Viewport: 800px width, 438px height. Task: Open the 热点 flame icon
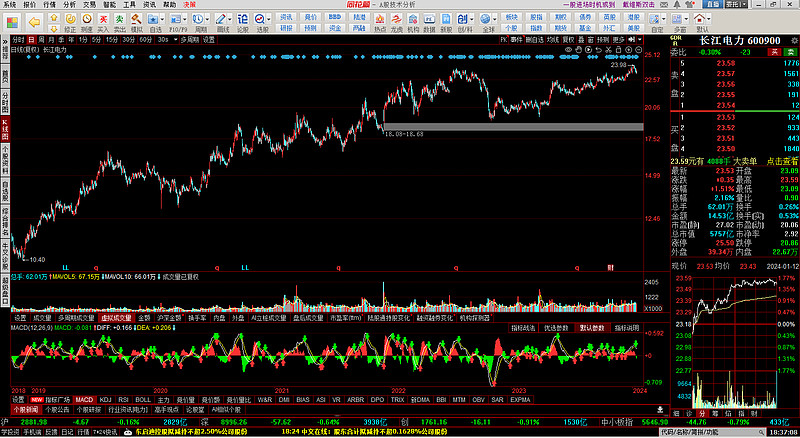click(380, 22)
